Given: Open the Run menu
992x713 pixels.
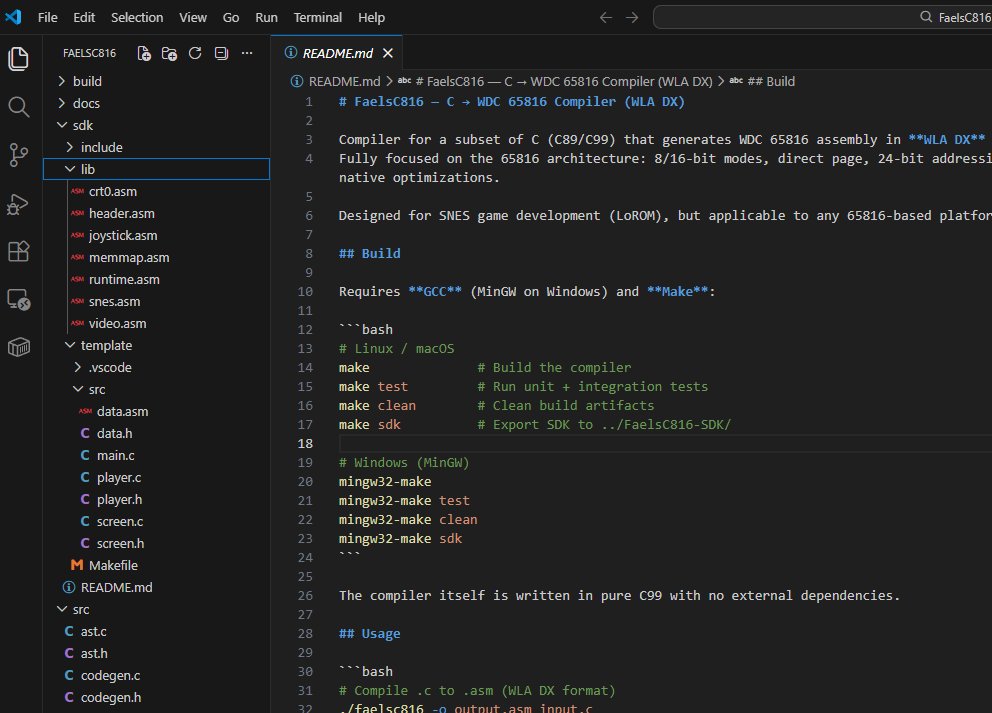Looking at the screenshot, I should coord(266,18).
